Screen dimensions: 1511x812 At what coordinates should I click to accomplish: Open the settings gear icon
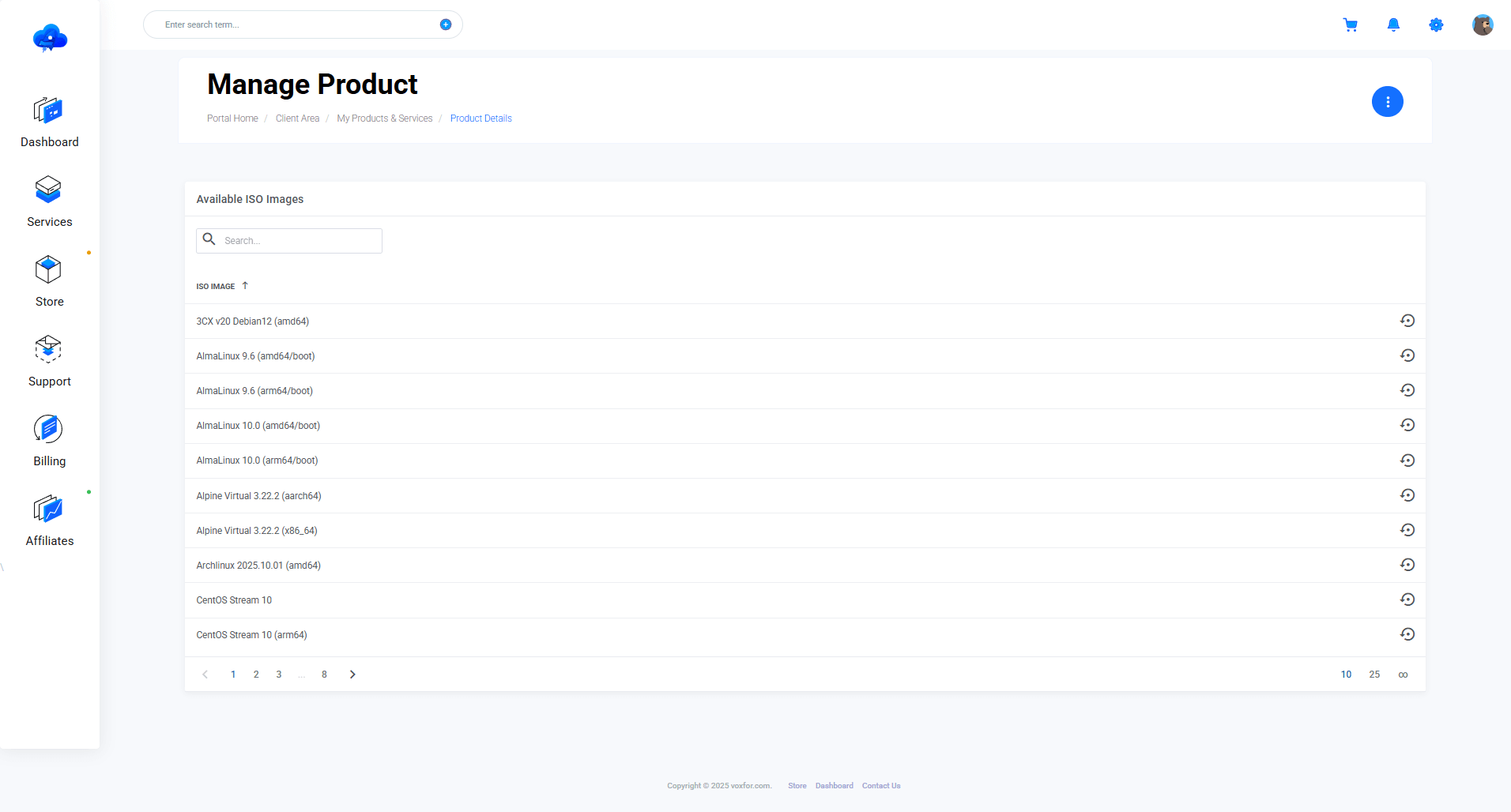coord(1437,24)
